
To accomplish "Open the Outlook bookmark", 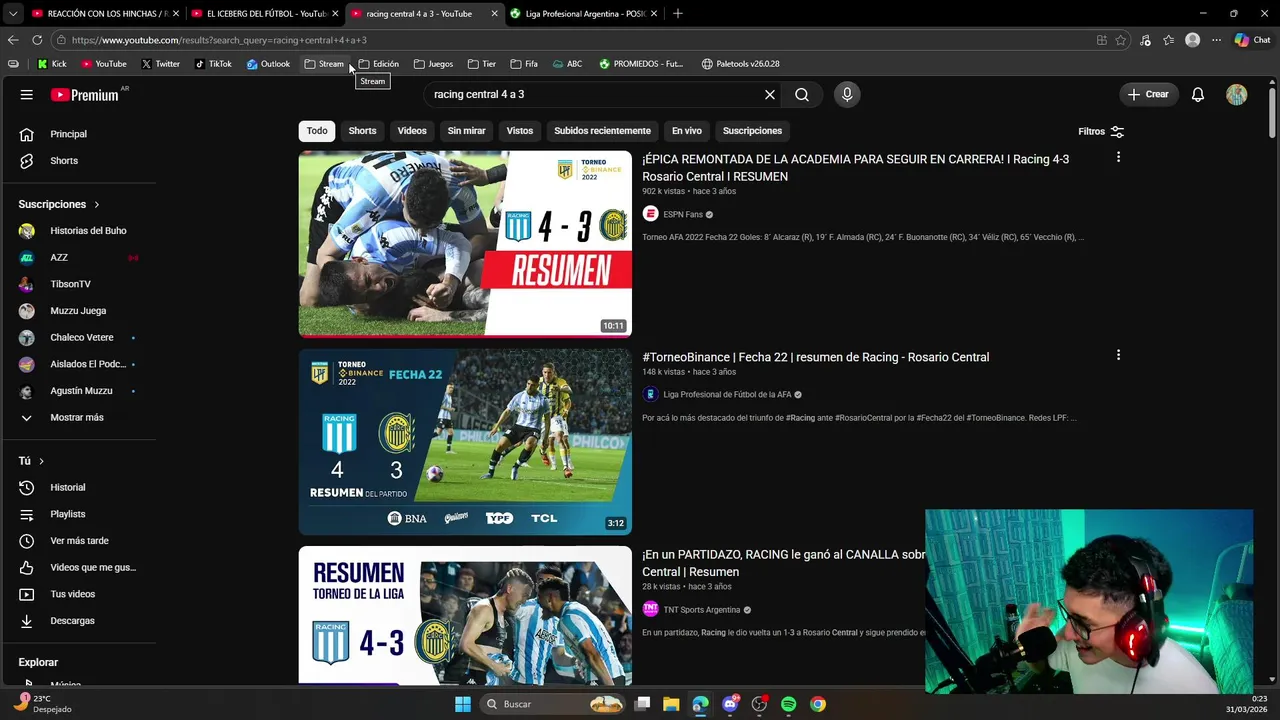I will [x=268, y=64].
